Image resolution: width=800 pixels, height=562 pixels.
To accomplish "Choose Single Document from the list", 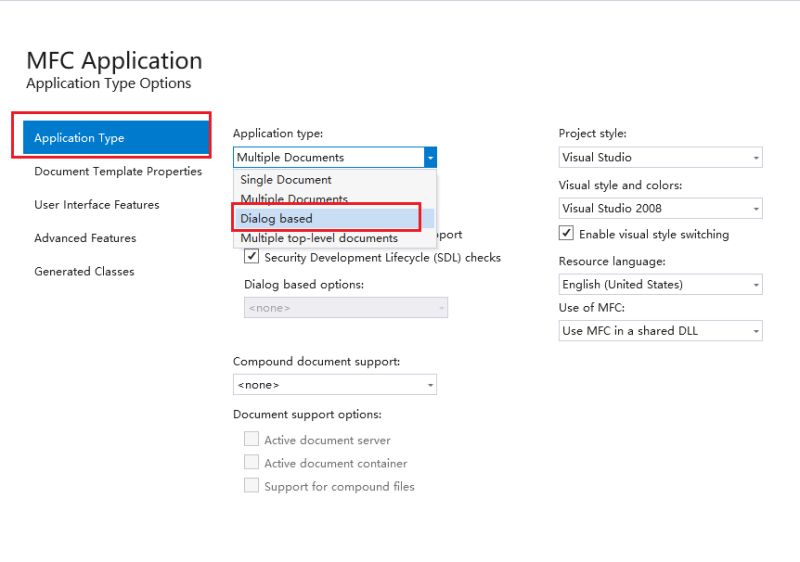I will 335,180.
